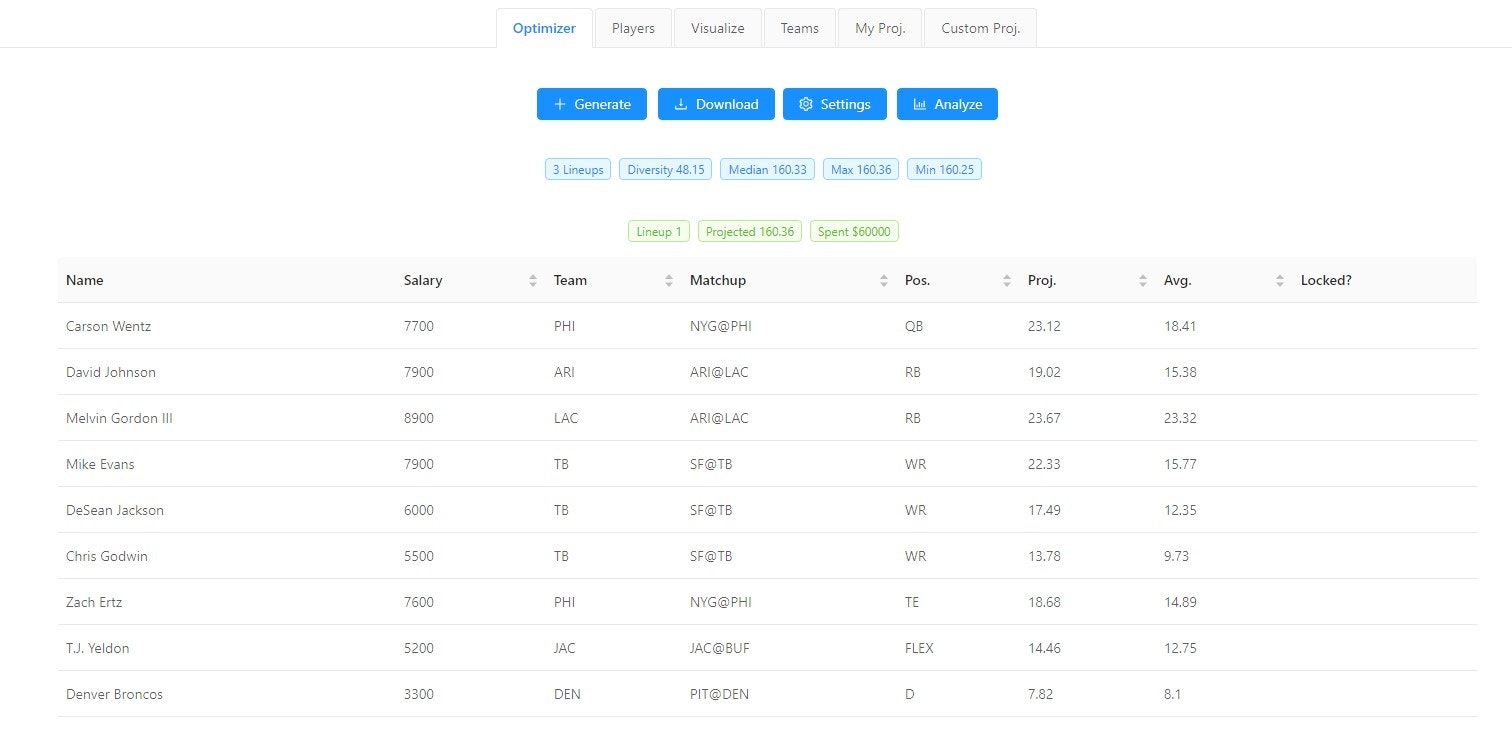Select the Lineup 1 badge
Image resolution: width=1512 pixels, height=743 pixels.
click(x=658, y=231)
